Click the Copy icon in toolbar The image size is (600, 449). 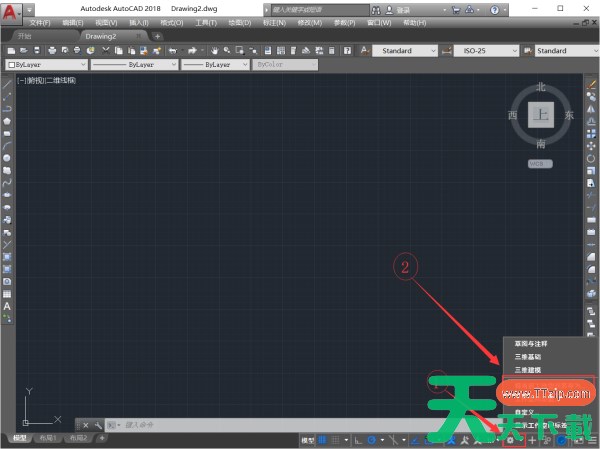tap(119, 51)
